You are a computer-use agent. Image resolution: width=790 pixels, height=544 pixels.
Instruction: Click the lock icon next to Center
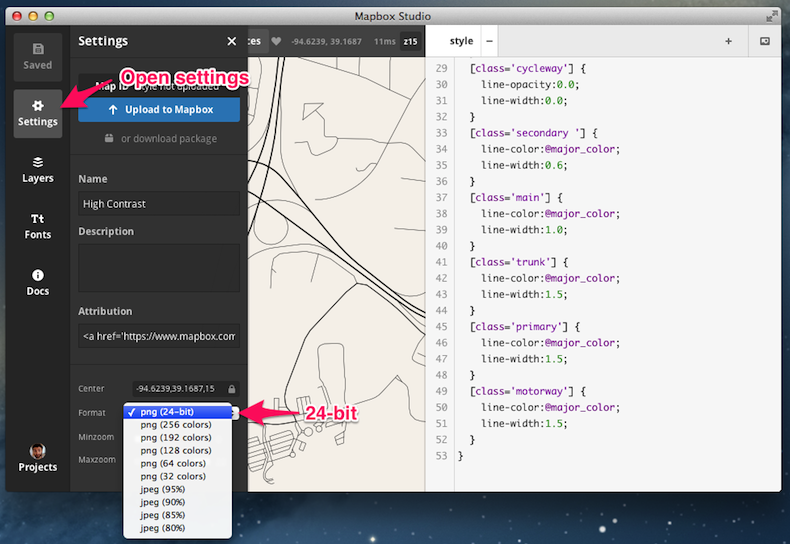pos(231,389)
